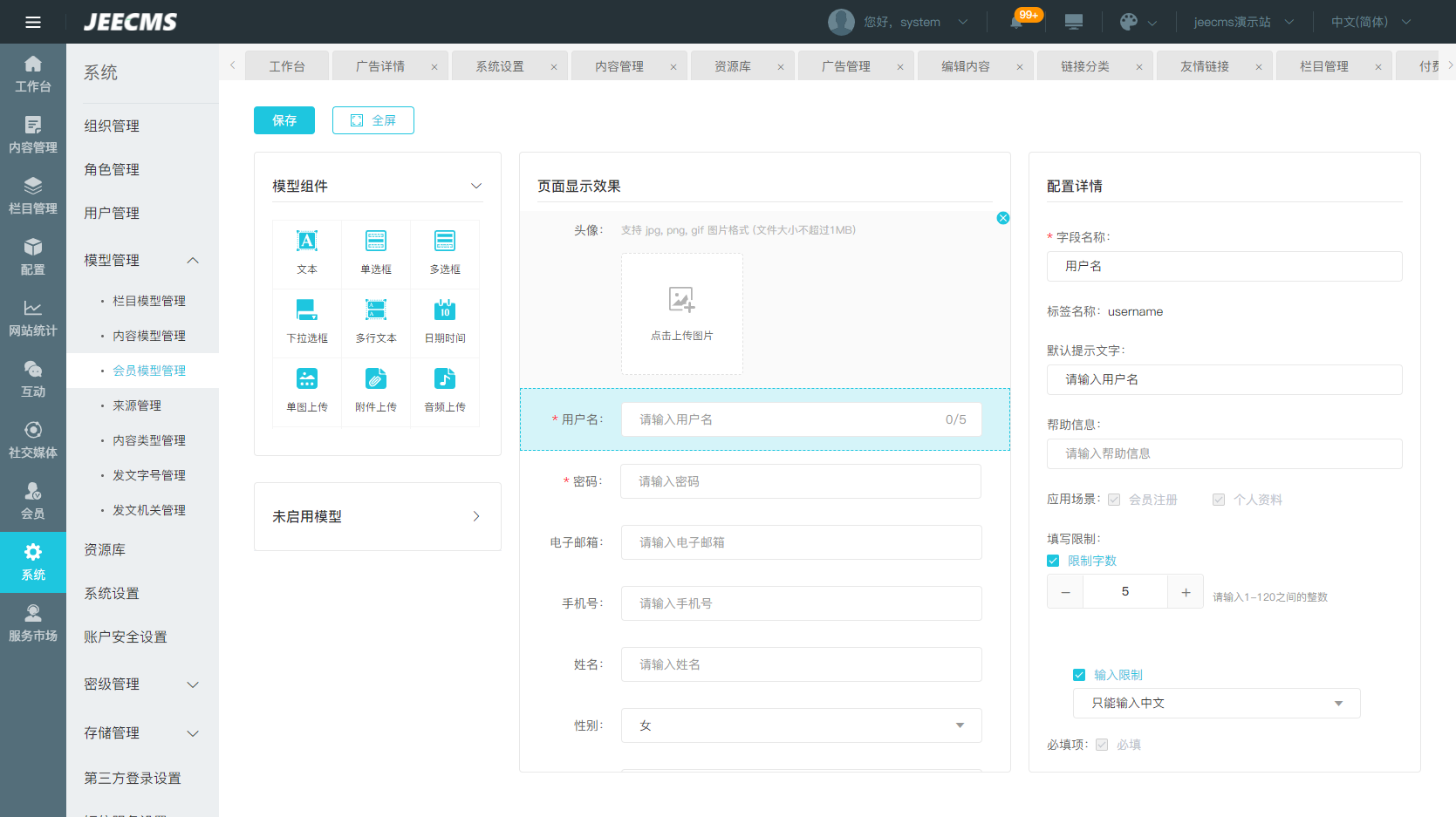The image size is (1456, 817).
Task: Open 配置 sidebar icon
Action: click(x=33, y=257)
